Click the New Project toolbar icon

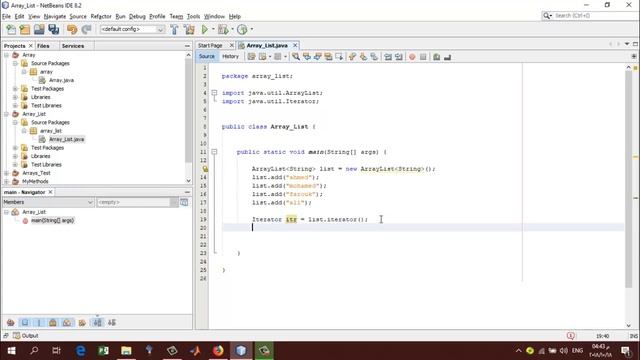tap(25, 29)
